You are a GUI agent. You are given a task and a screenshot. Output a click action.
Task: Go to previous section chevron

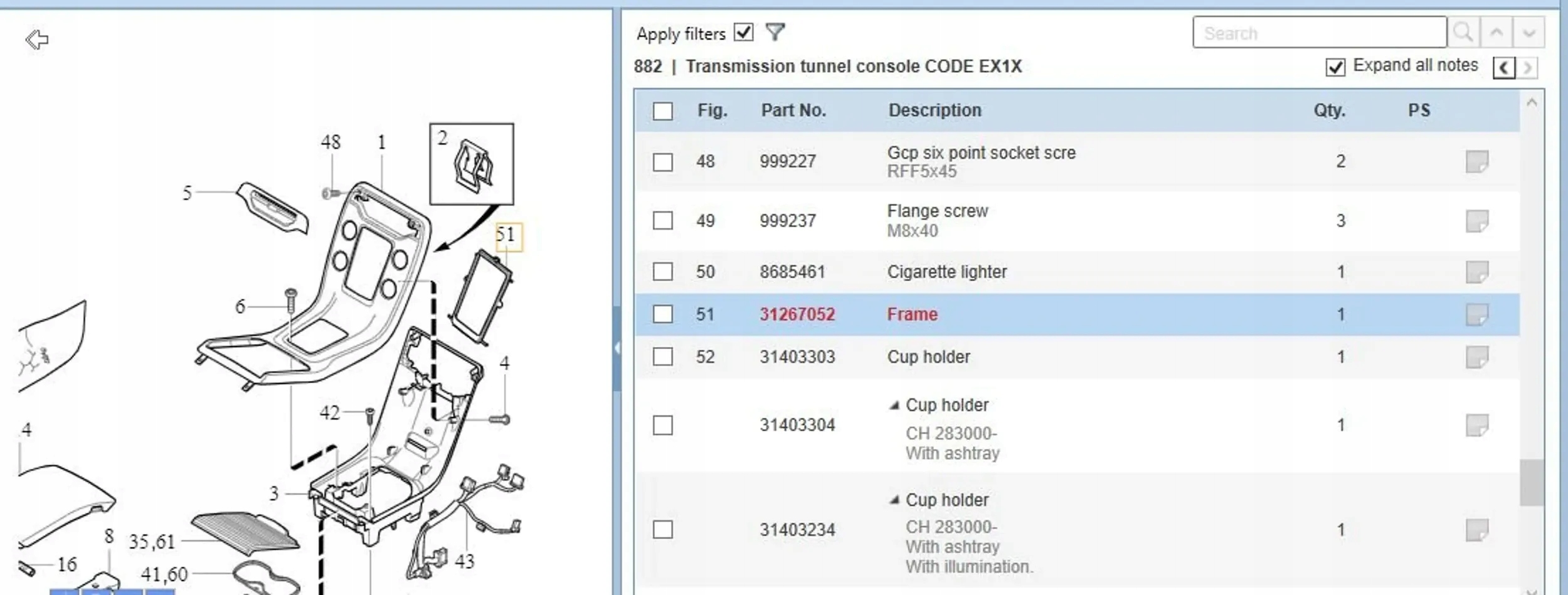pyautogui.click(x=1504, y=67)
